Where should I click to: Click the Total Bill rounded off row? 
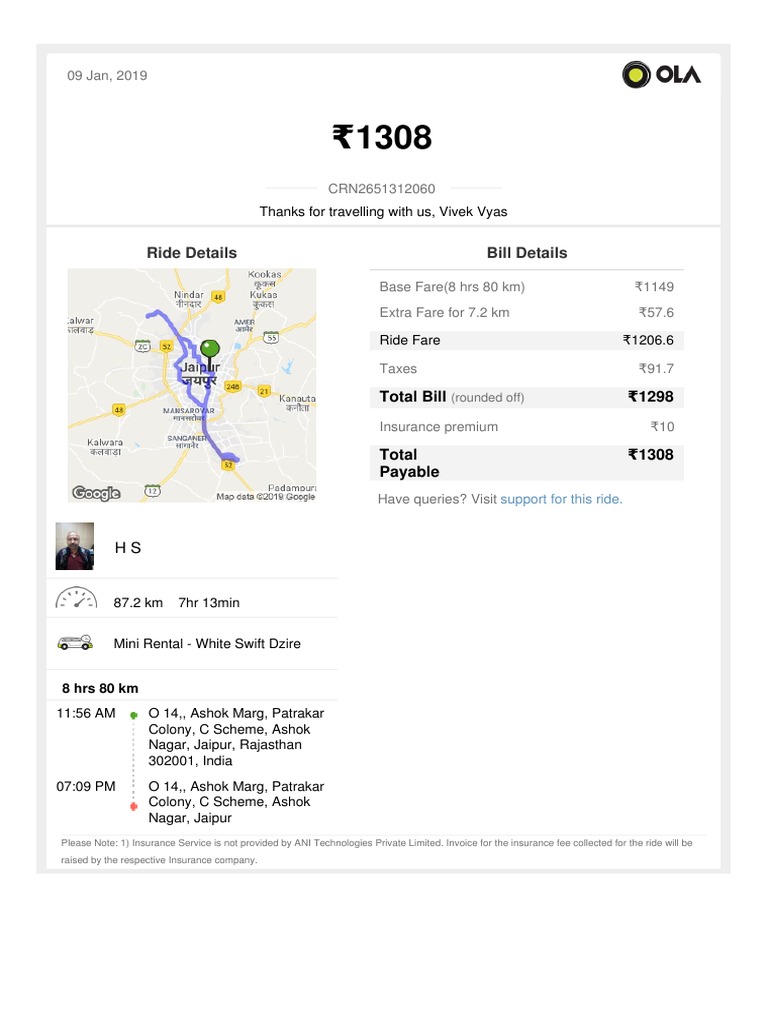point(526,397)
